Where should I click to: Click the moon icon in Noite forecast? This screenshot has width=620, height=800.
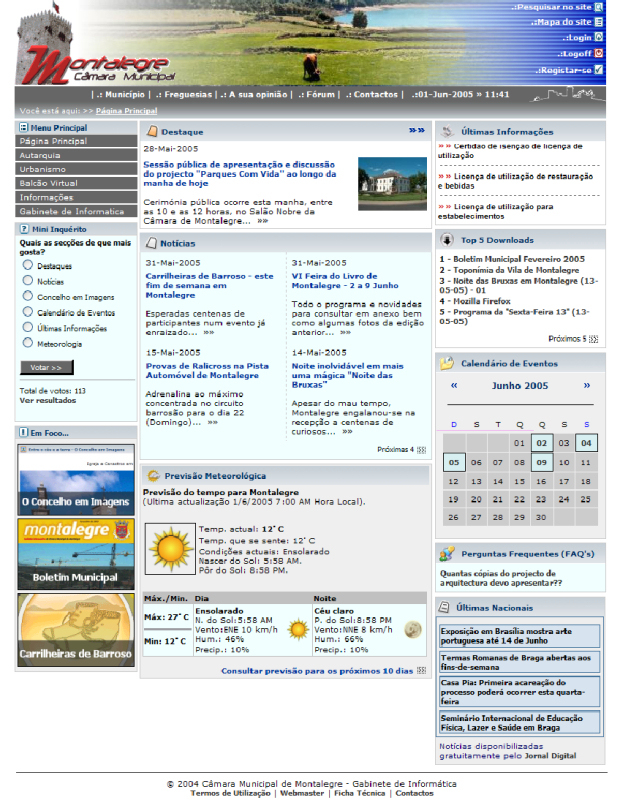pos(412,630)
